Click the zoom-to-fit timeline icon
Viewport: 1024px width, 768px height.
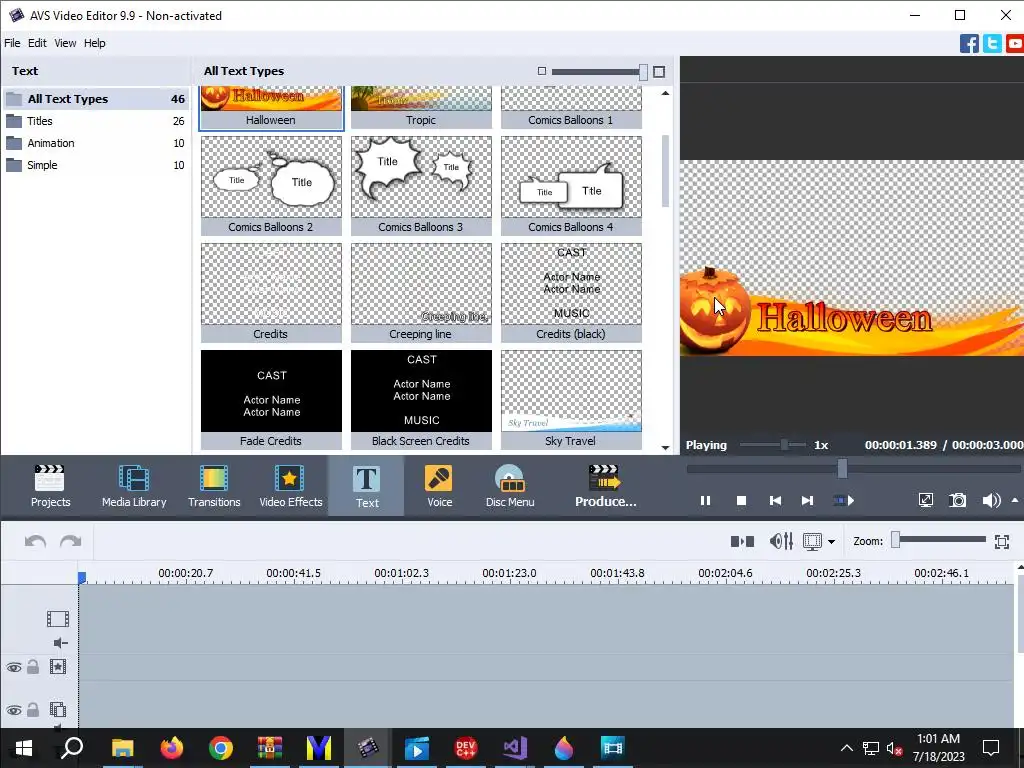pos(1002,541)
